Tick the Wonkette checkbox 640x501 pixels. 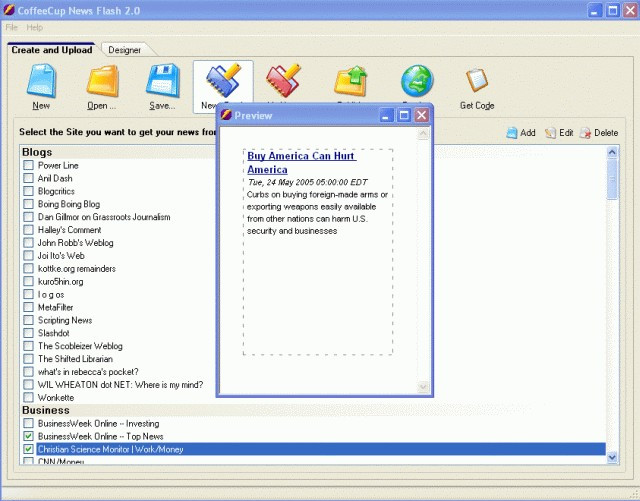(x=28, y=397)
